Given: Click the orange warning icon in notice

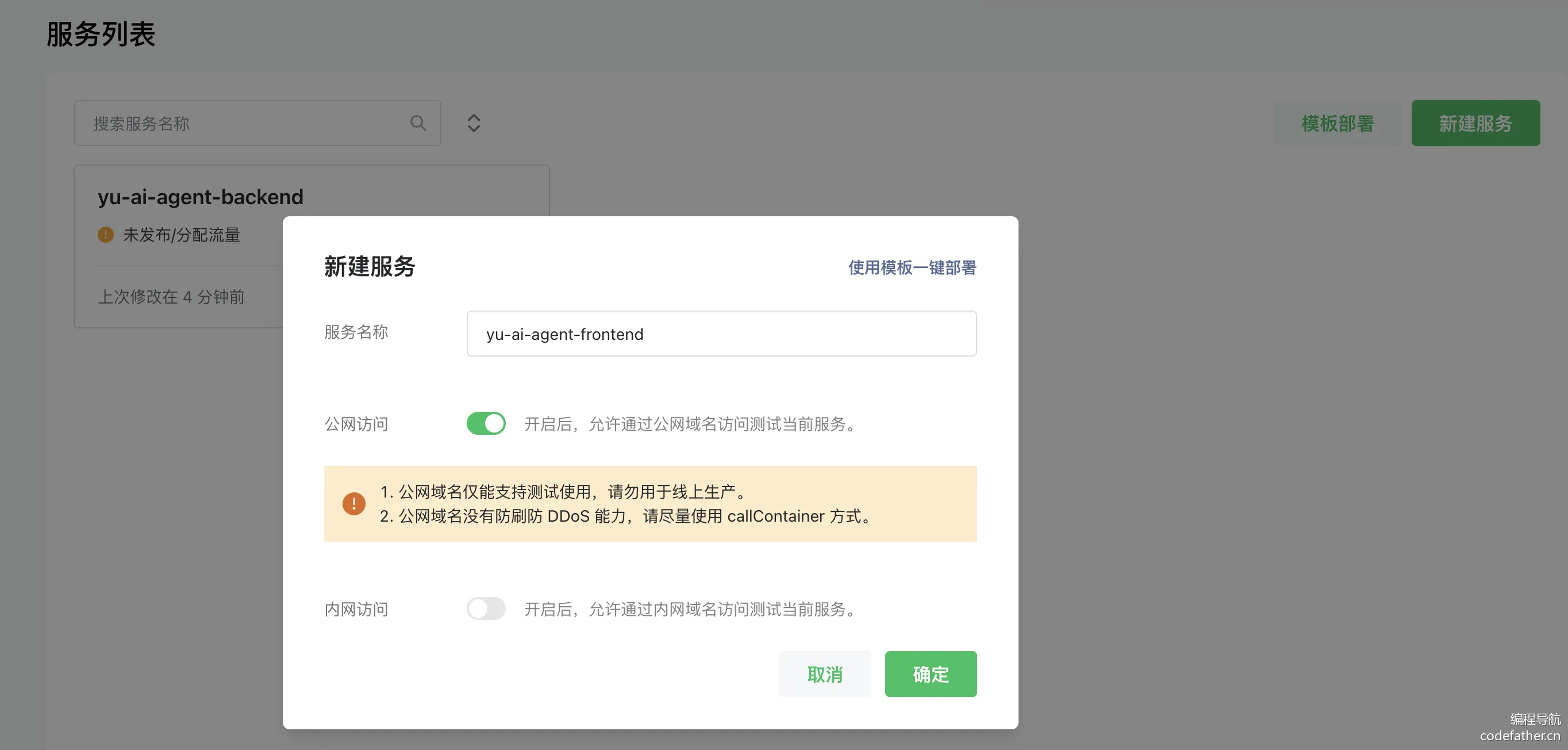Looking at the screenshot, I should 353,503.
